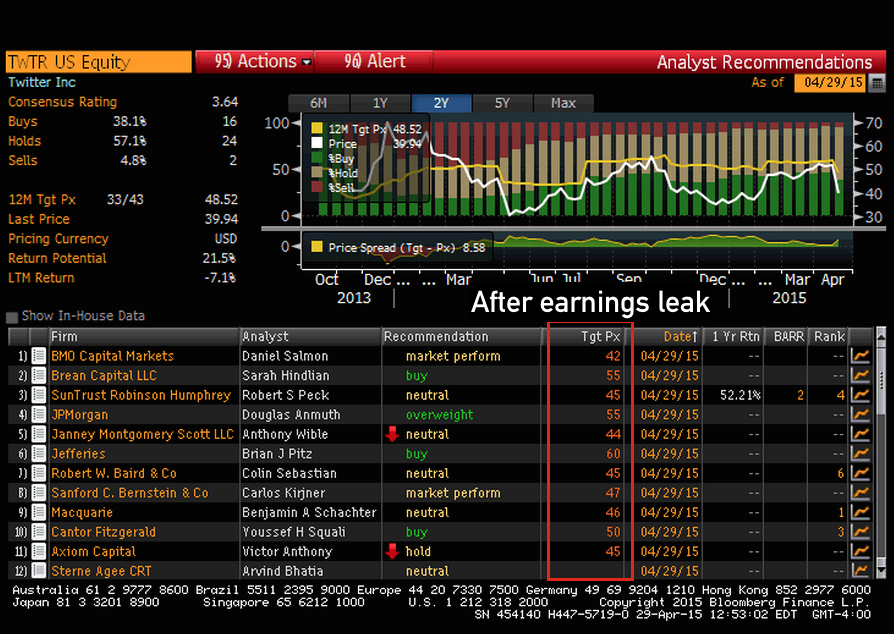The height and width of the screenshot is (634, 894).
Task: Click analyst name Douglas Anmuth
Action: click(x=291, y=415)
